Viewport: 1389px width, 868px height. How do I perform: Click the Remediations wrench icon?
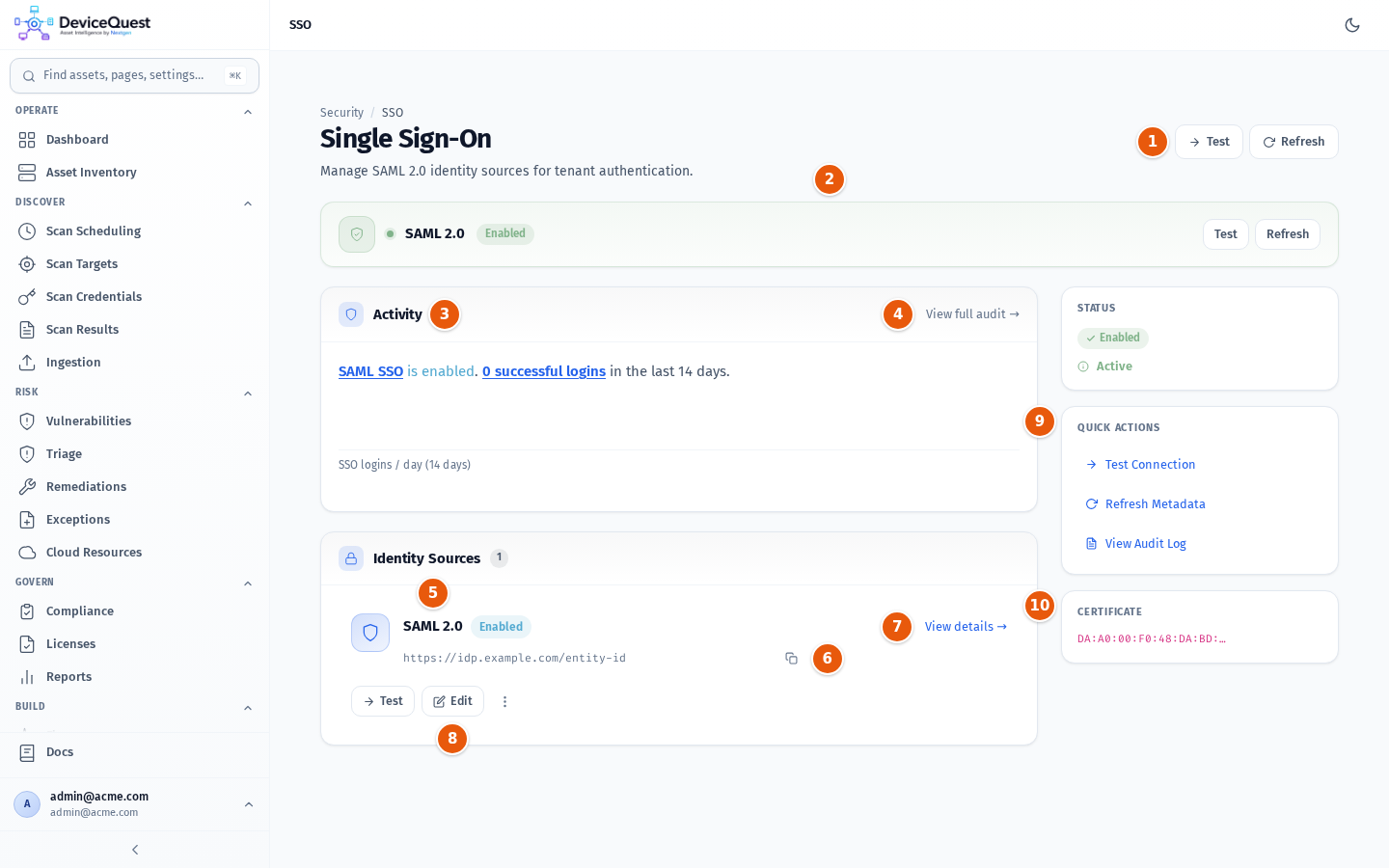(27, 487)
